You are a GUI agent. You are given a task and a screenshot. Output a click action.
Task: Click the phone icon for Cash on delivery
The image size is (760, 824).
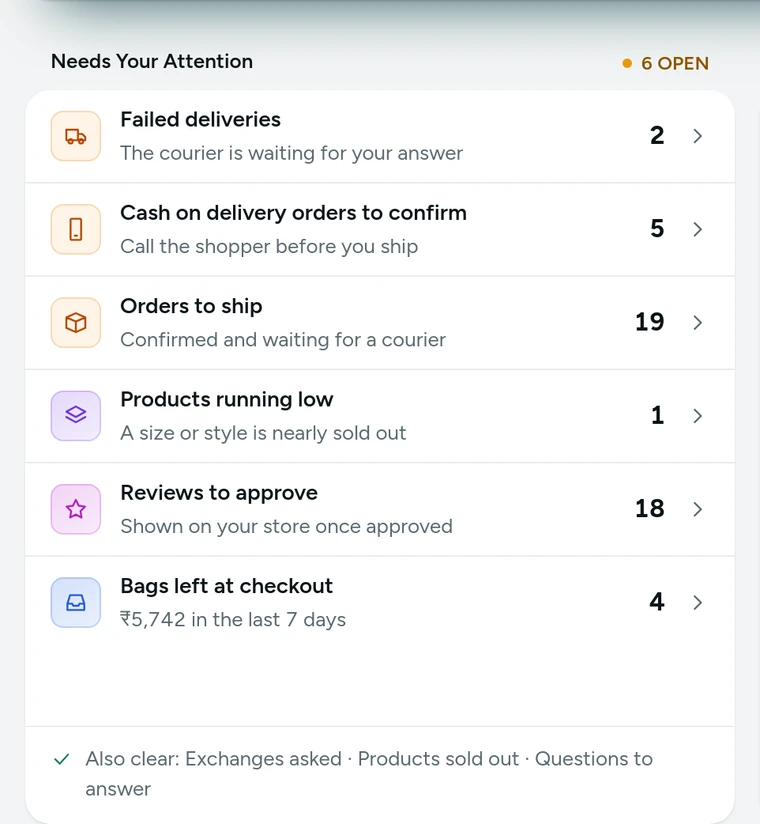click(76, 229)
